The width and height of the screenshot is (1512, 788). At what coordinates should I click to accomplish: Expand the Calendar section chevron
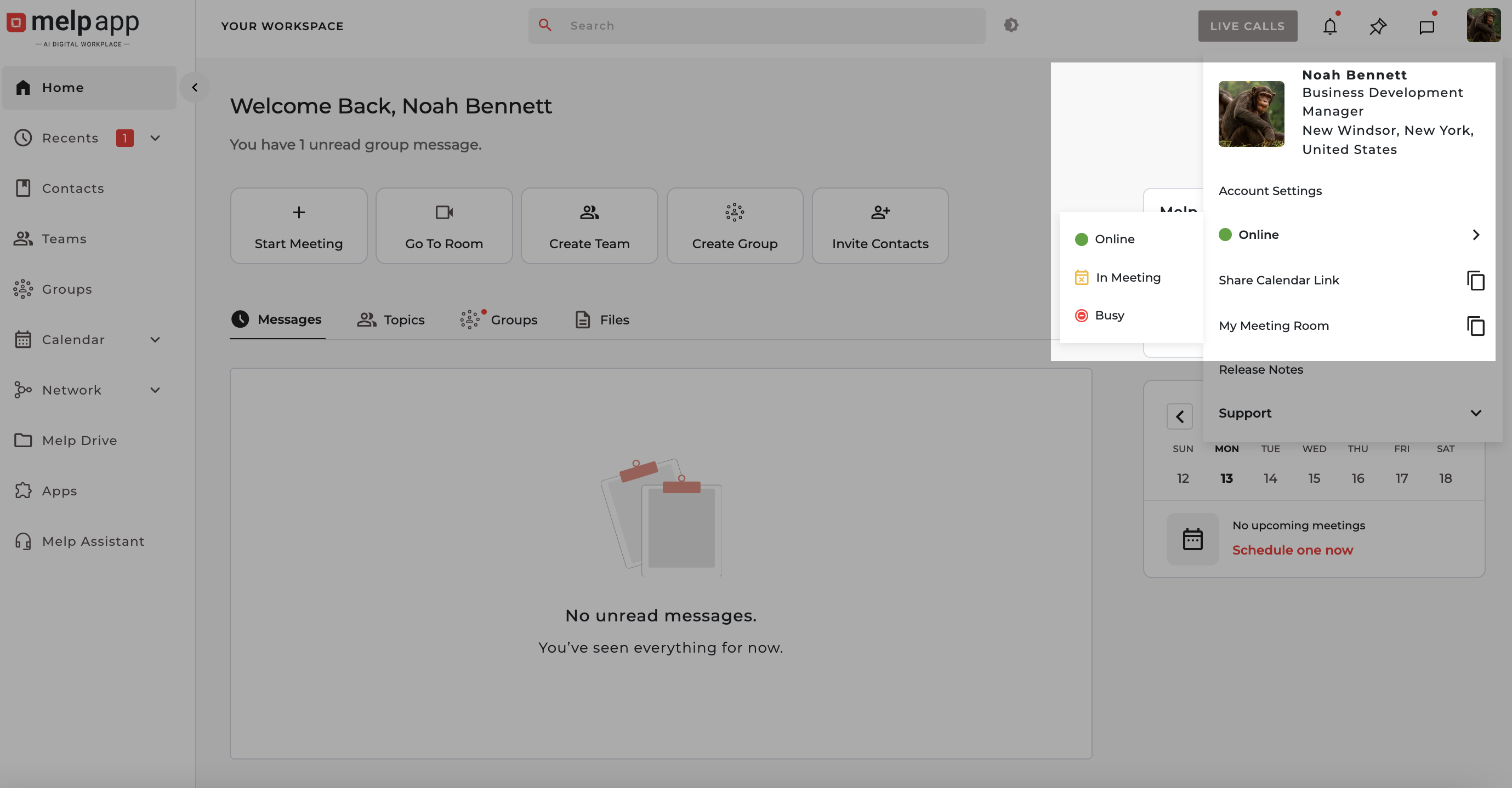tap(156, 340)
